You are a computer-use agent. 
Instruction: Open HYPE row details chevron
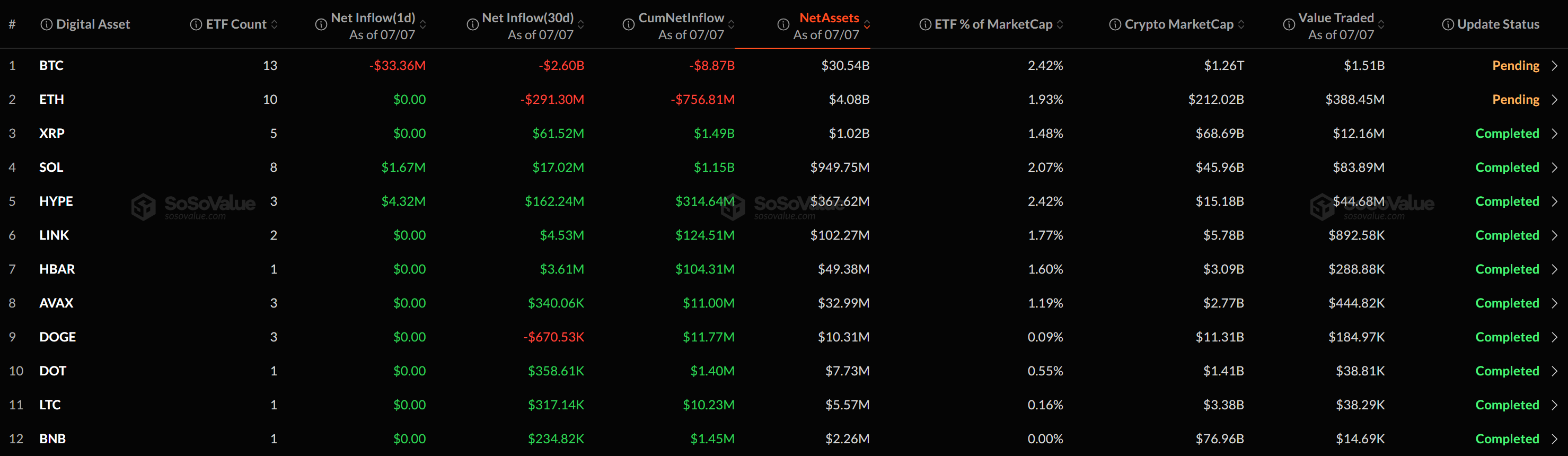(1554, 201)
